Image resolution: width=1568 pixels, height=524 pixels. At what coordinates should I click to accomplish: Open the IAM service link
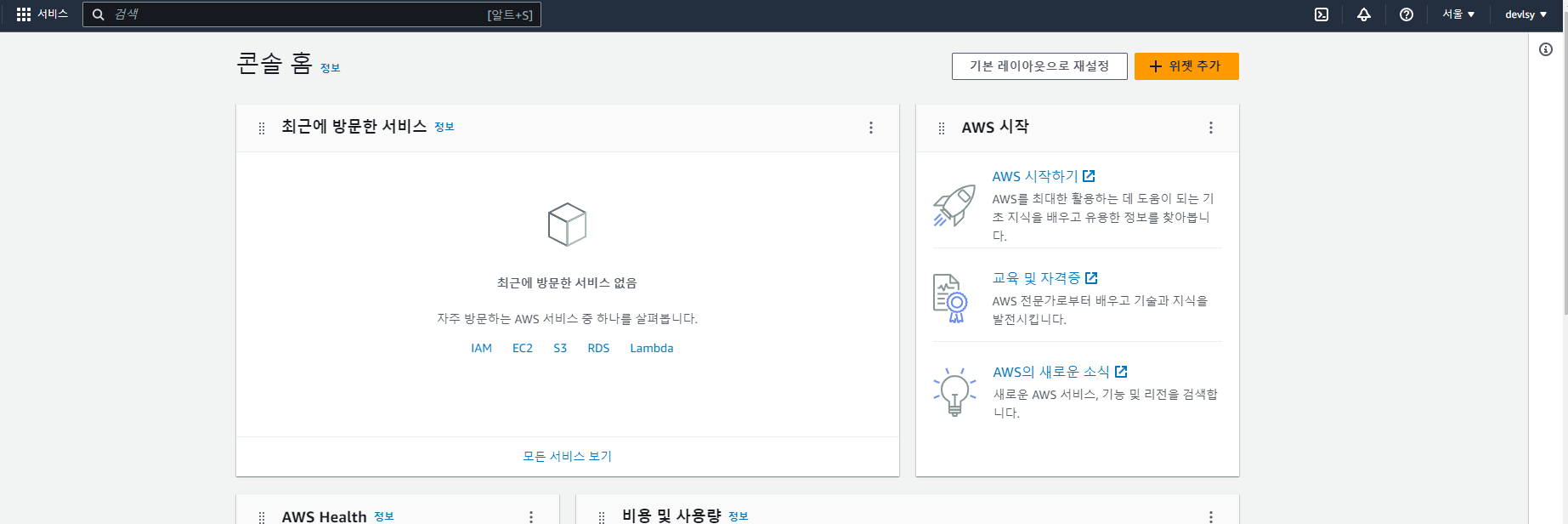(481, 348)
